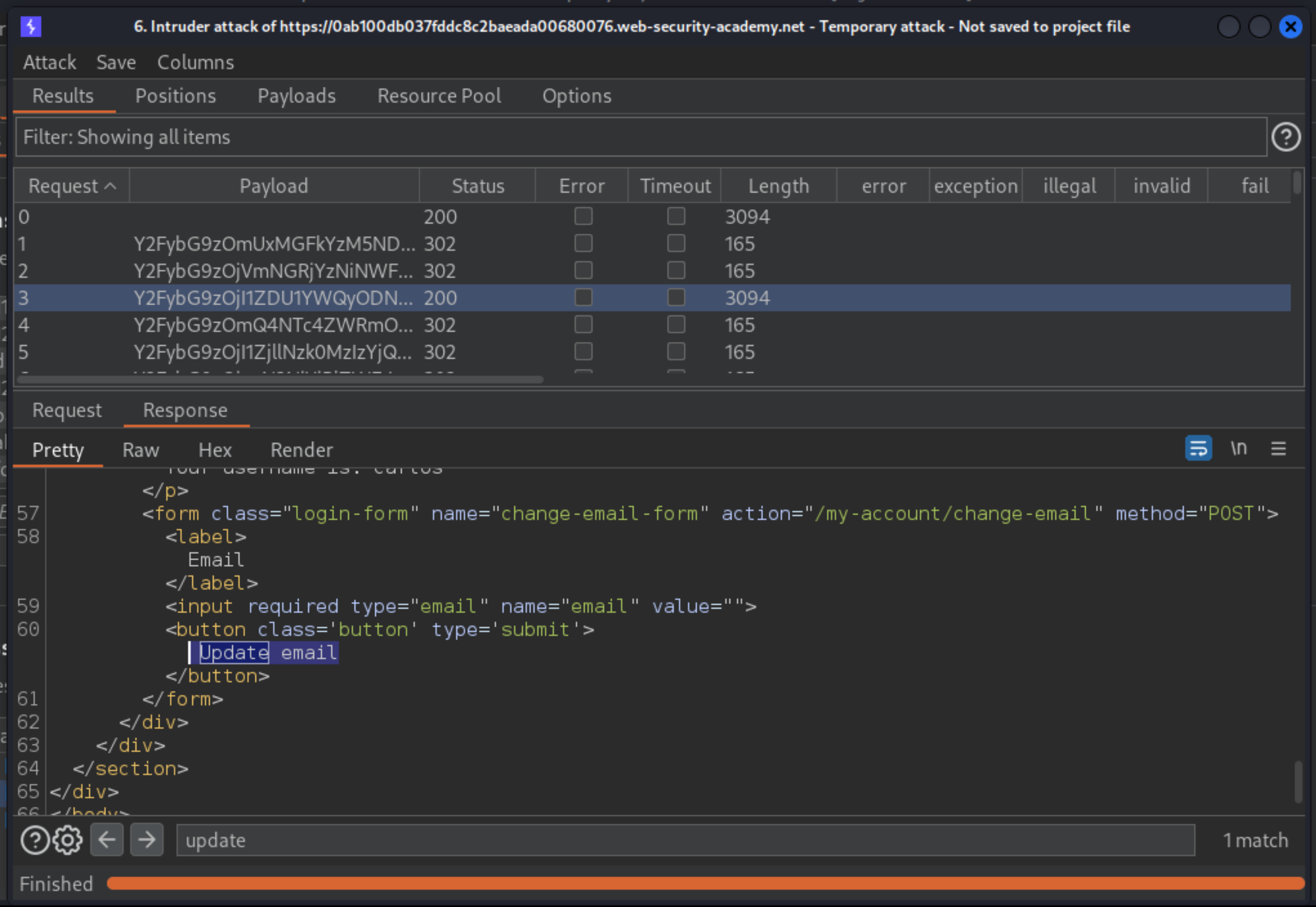Image resolution: width=1316 pixels, height=907 pixels.
Task: Switch to the Positions tab
Action: click(x=176, y=96)
